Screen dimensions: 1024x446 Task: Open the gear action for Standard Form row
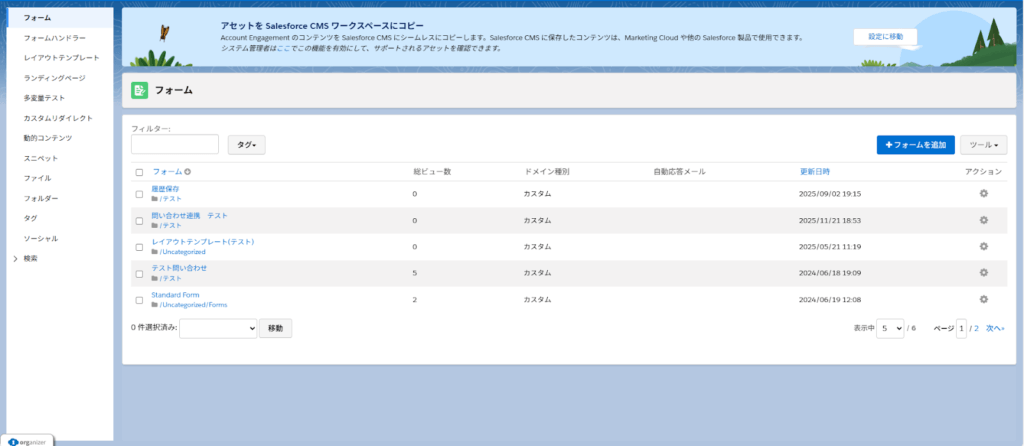983,299
